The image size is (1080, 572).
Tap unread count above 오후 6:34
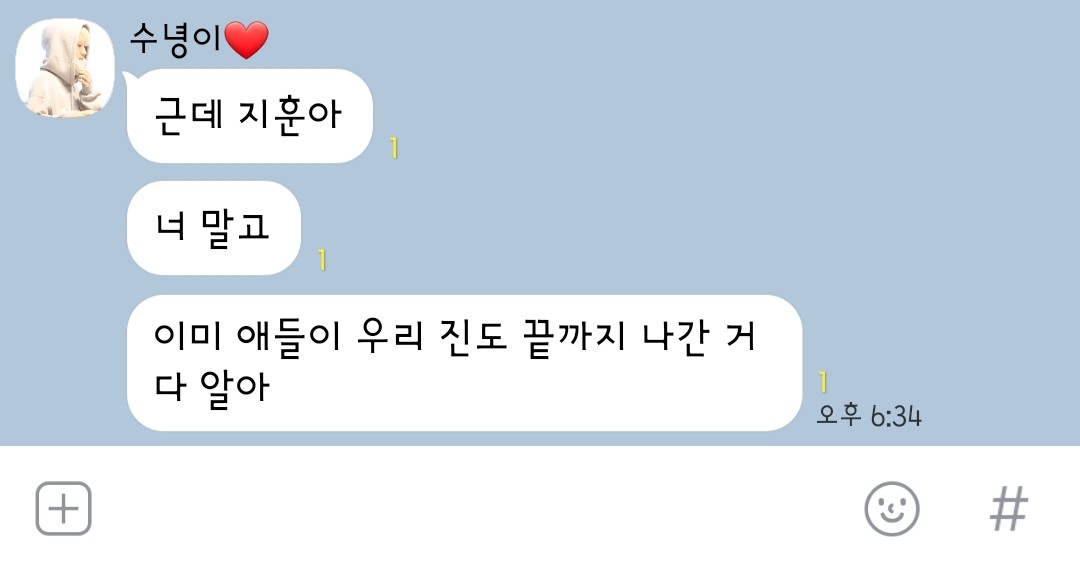click(x=822, y=381)
